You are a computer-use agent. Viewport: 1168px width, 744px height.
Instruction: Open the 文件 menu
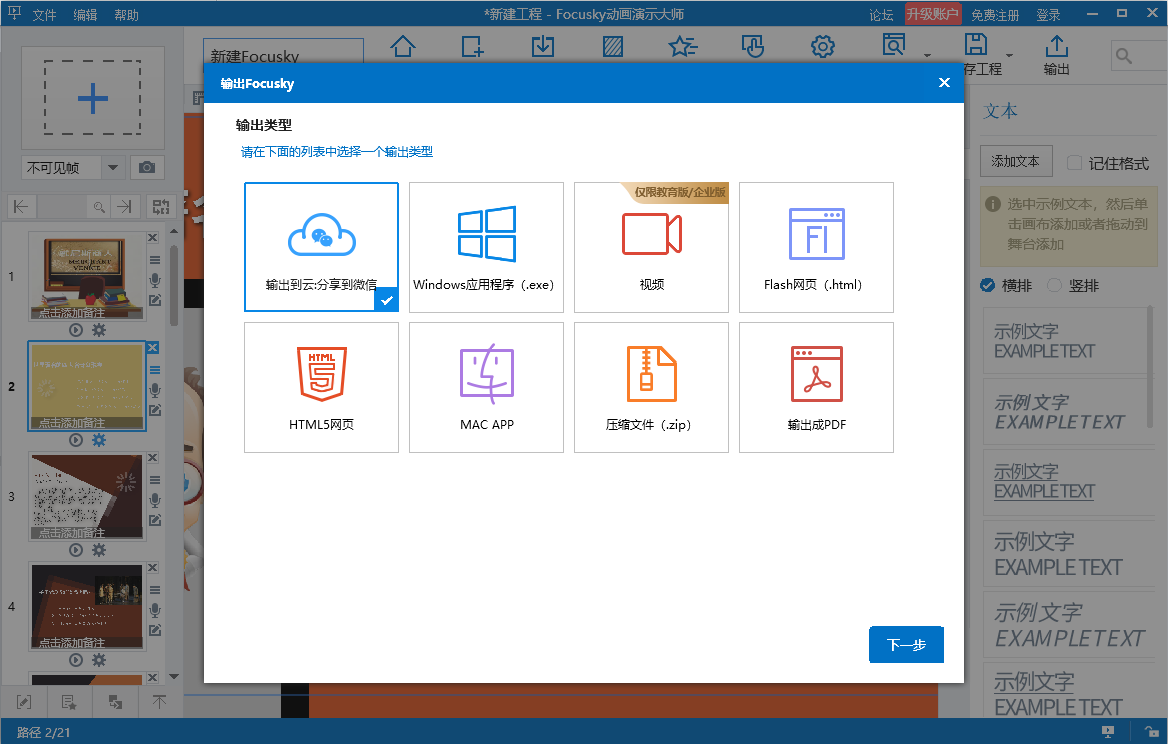(44, 15)
